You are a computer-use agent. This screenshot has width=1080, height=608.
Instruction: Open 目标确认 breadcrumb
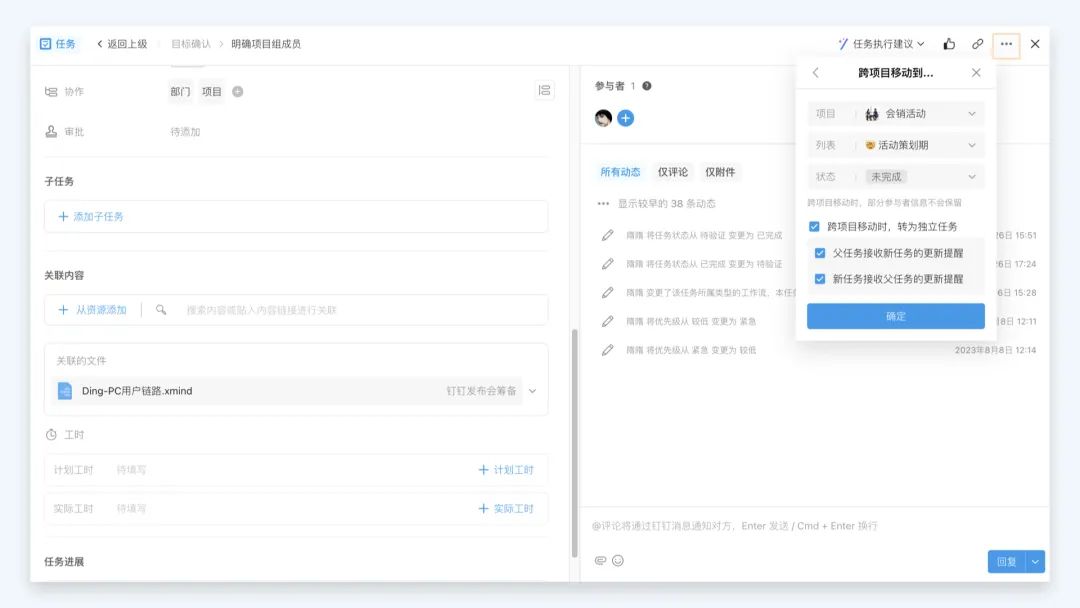[191, 44]
